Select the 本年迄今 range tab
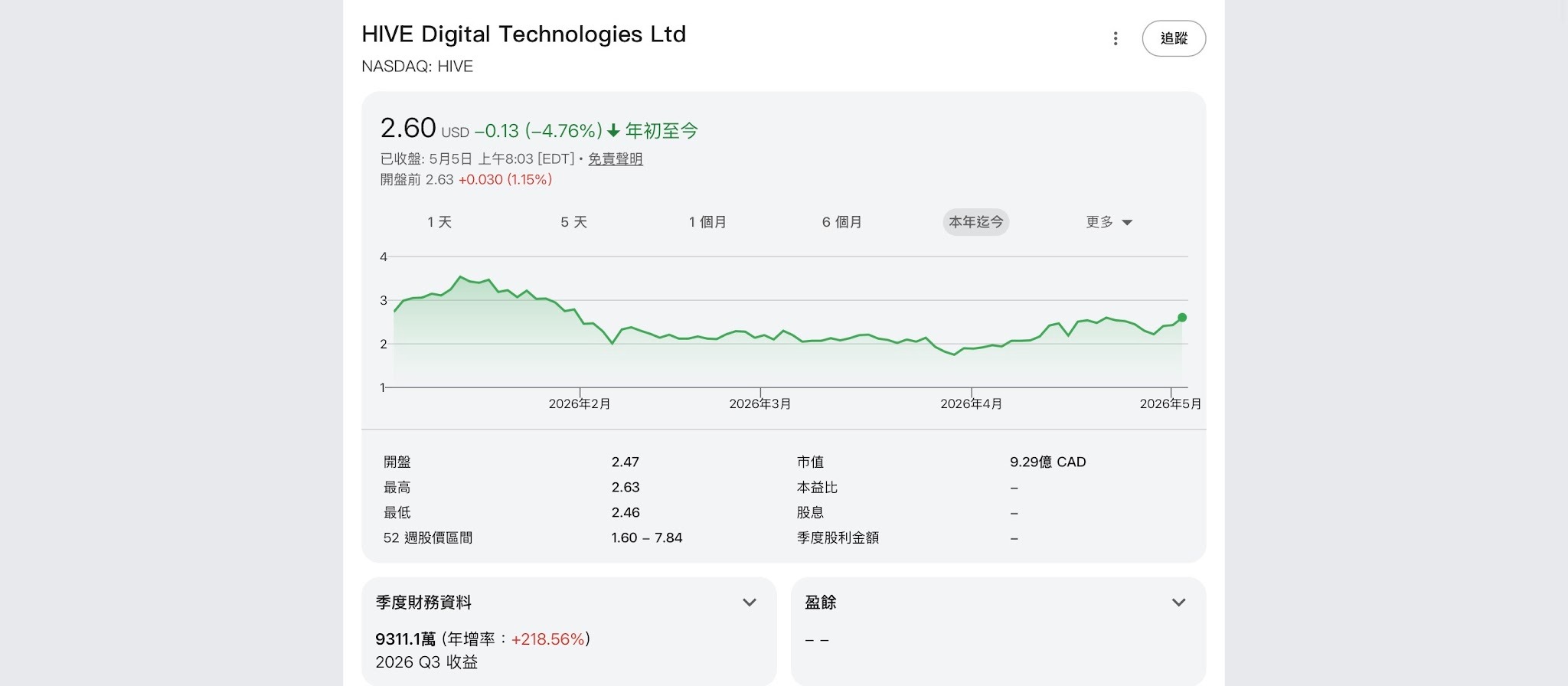 coord(975,222)
